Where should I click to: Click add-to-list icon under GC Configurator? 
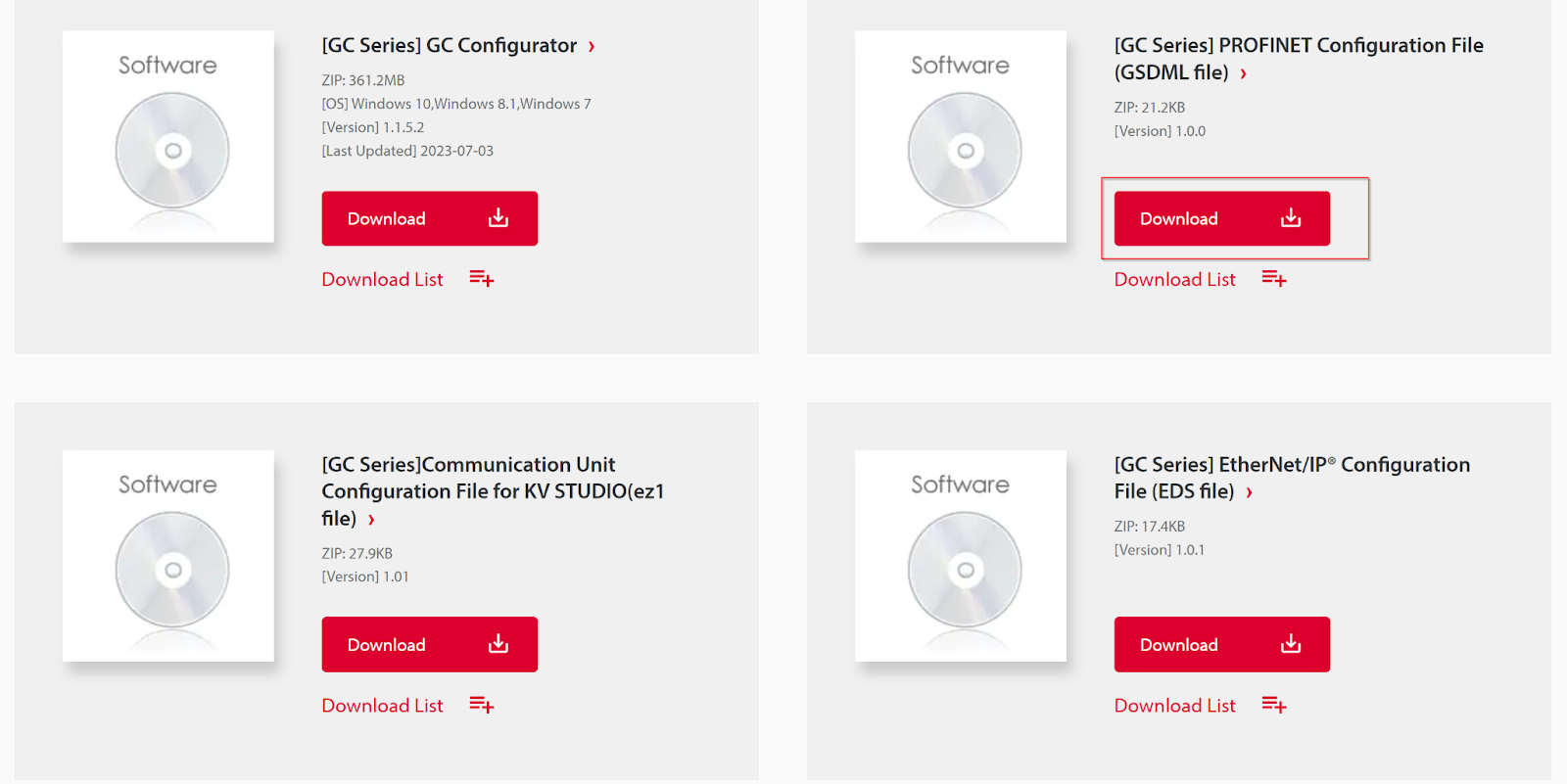tap(482, 279)
